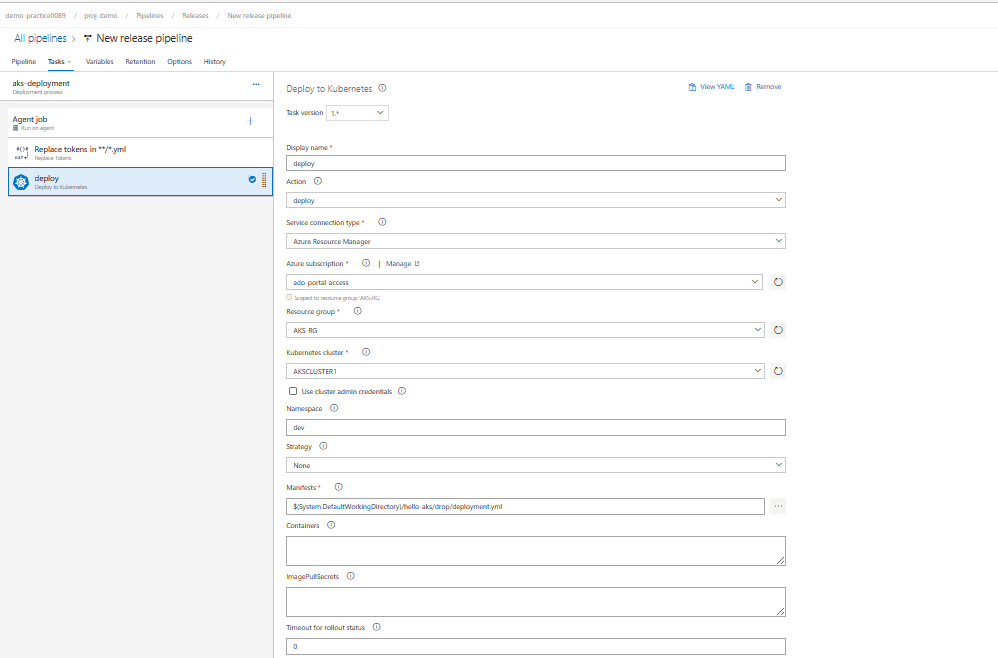Open the Kubernetes cluster dropdown

[x=525, y=371]
